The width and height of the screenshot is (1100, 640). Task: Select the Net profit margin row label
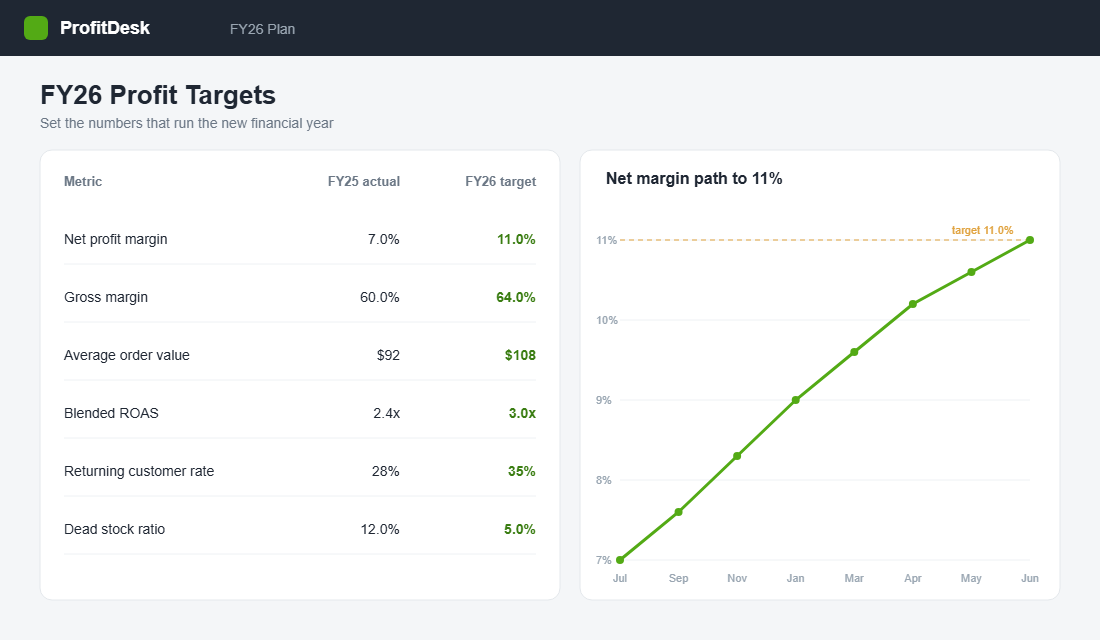(x=116, y=239)
